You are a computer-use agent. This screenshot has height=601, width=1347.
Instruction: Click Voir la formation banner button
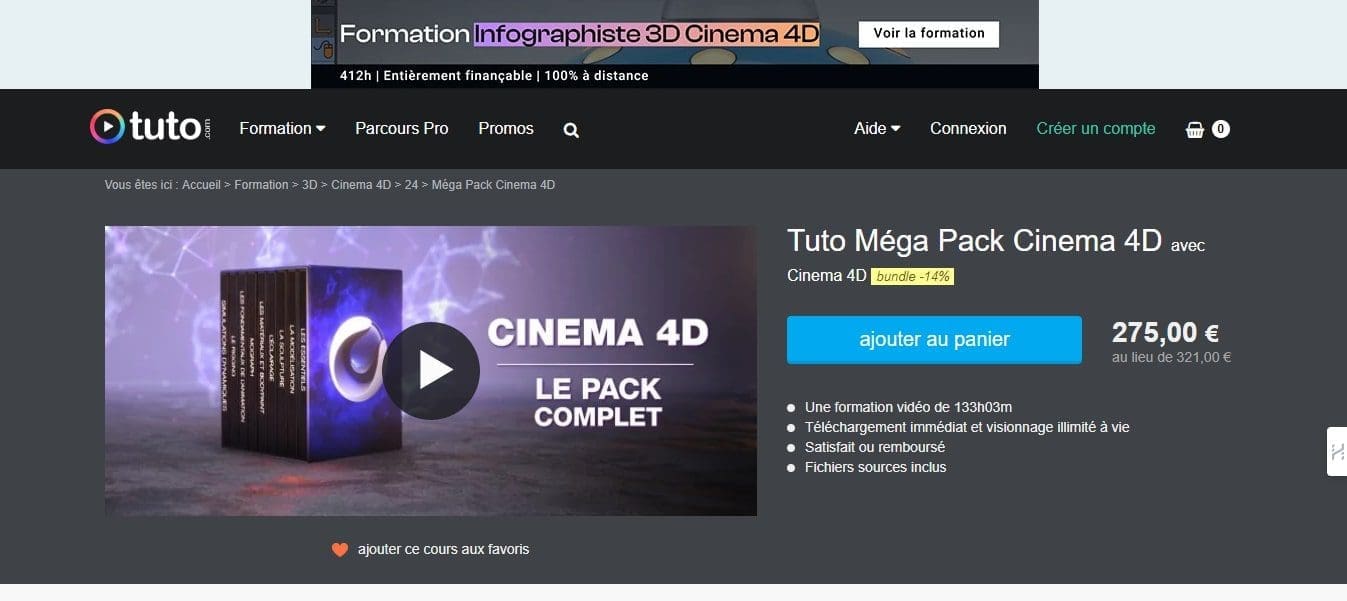pos(929,33)
